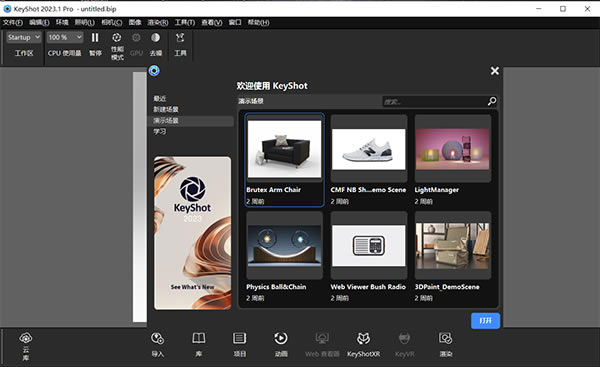600x367 pixels.
Task: Select the LightManager demo scene thumbnail
Action: click(453, 149)
